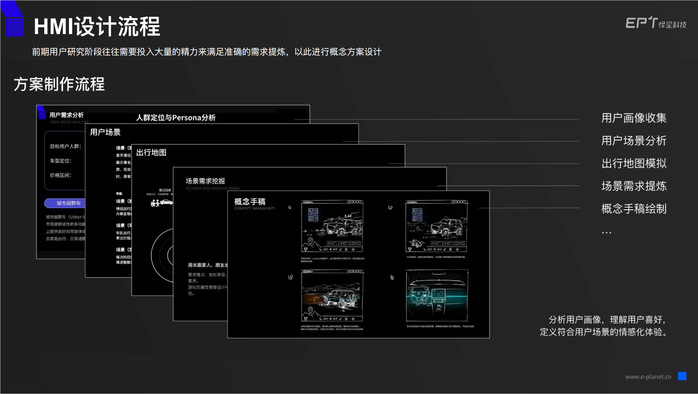Choose the 概念手稿绘制 step label
698x394 pixels.
click(633, 208)
